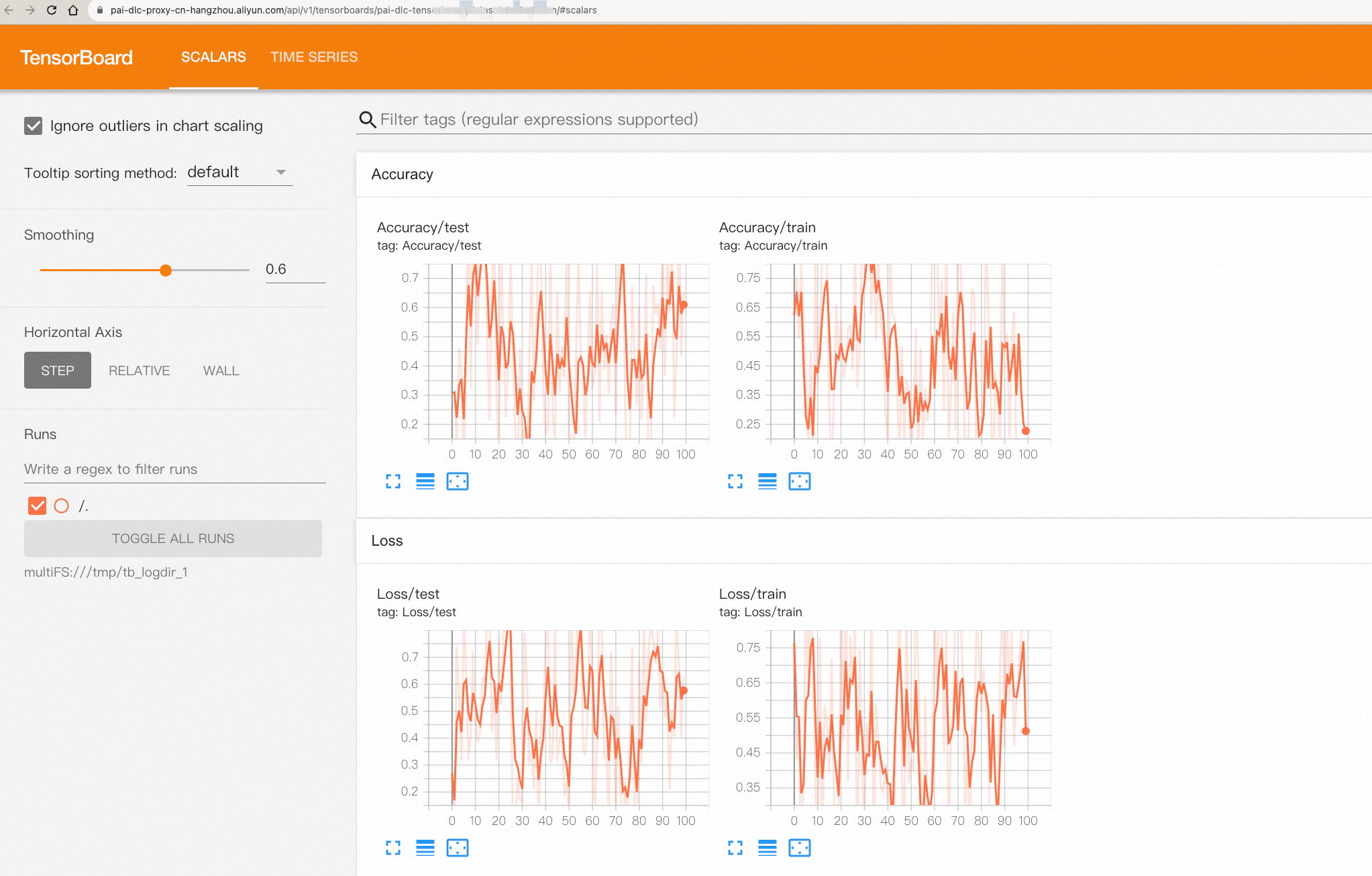This screenshot has width=1372, height=876.
Task: Expand Loss/train chart to full size
Action: click(735, 848)
